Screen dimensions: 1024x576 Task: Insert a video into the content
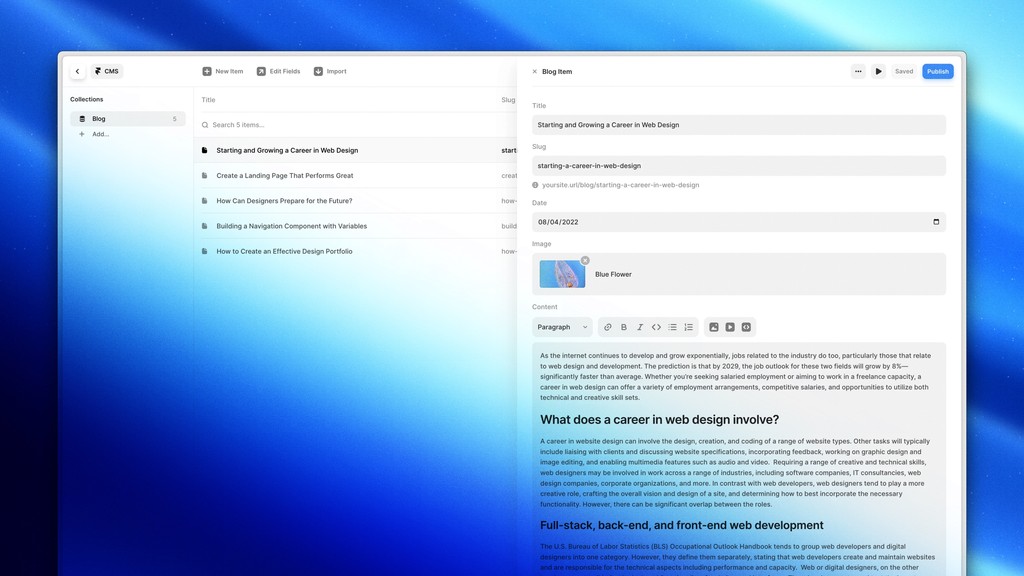click(x=730, y=327)
